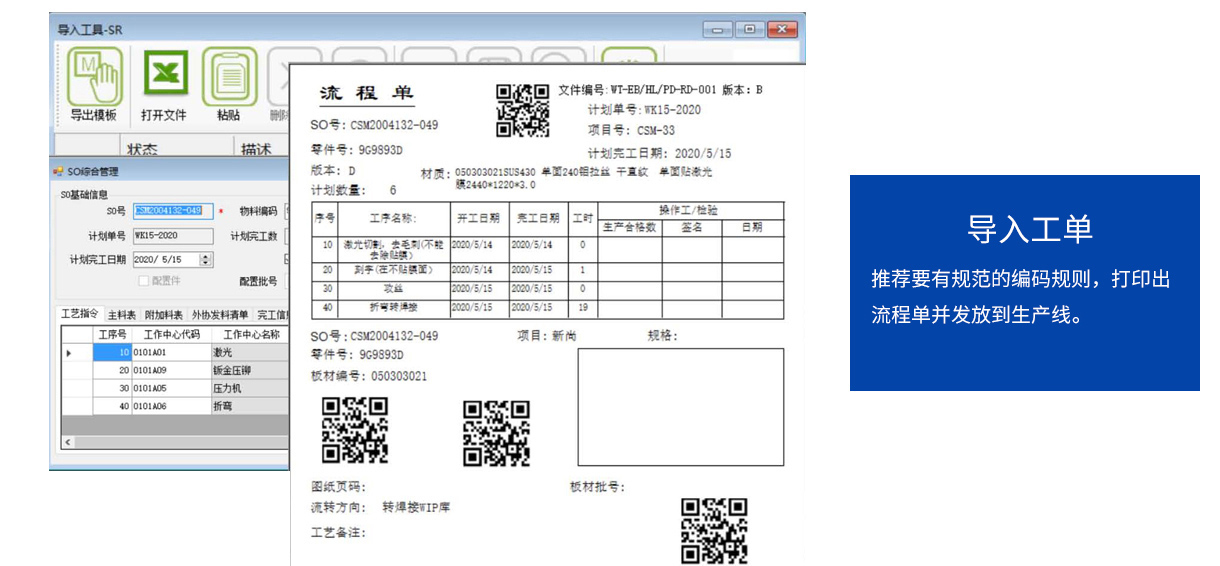Image resolution: width=1220 pixels, height=566 pixels.
Task: Click the 钣金压铆 work center name cell
Action: point(250,370)
